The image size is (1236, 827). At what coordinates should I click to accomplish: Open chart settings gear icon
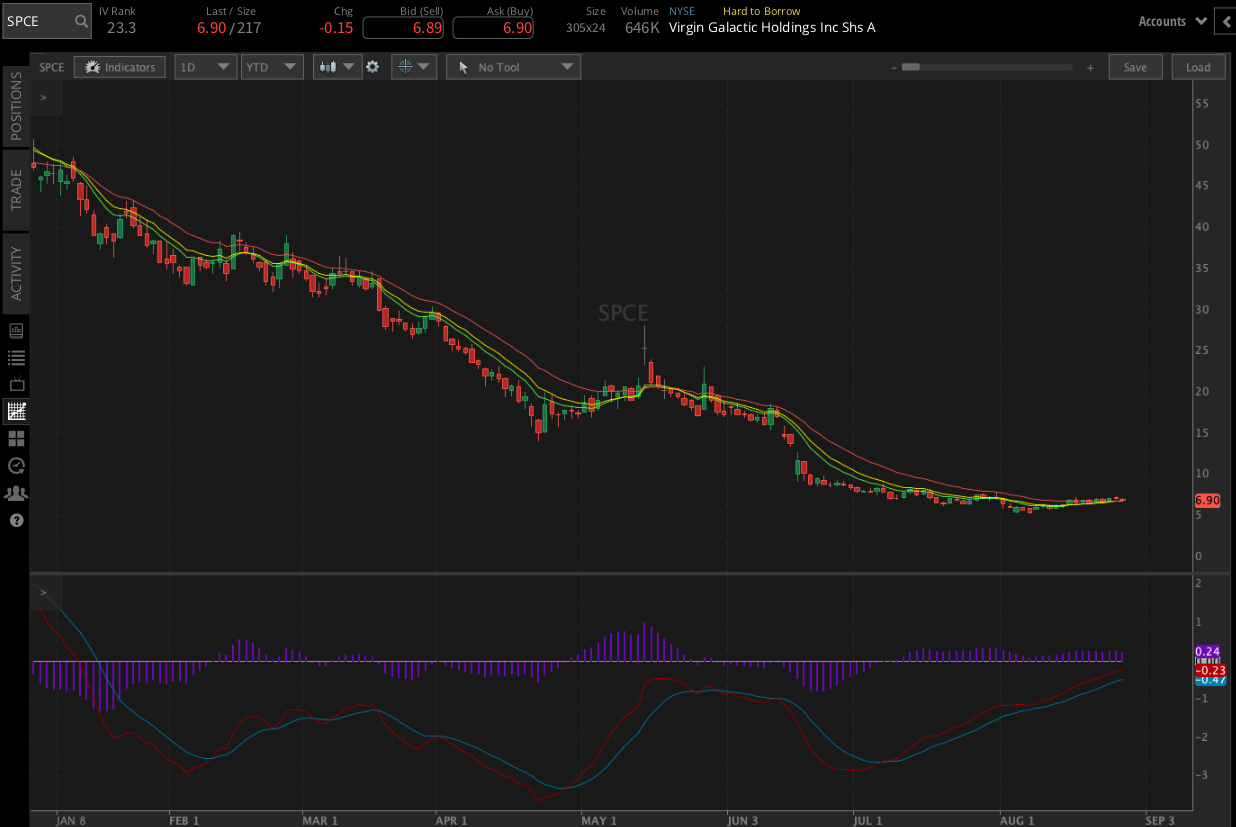[372, 67]
